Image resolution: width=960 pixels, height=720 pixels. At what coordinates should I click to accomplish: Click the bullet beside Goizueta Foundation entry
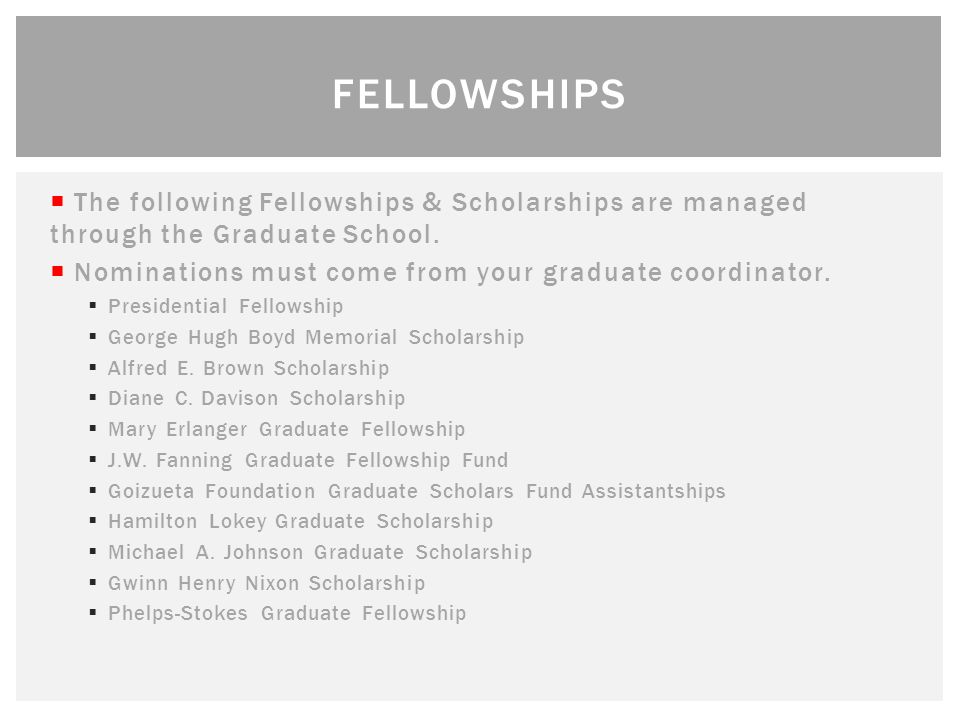pos(93,490)
